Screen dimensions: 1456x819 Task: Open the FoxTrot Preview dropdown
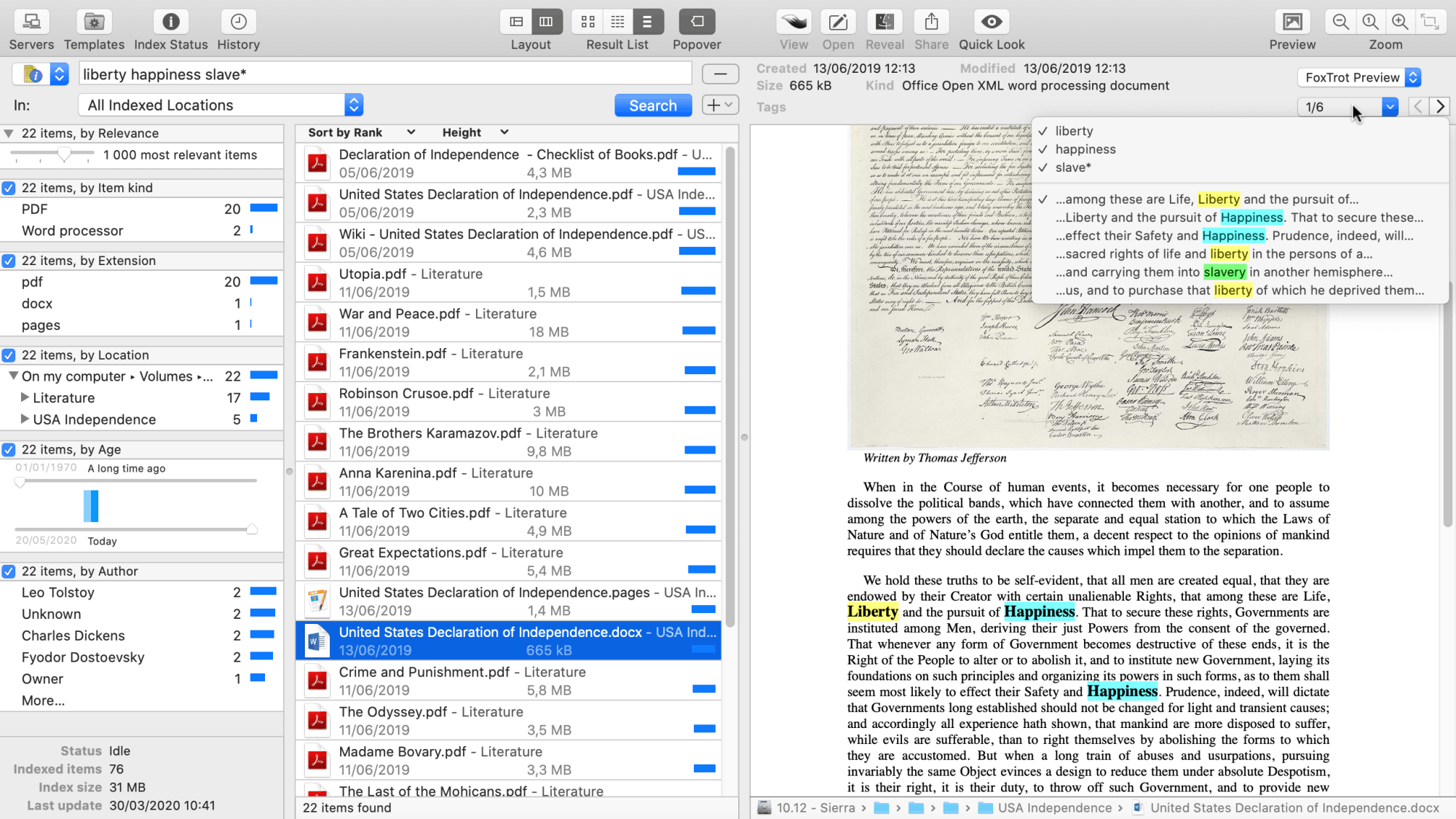pyautogui.click(x=1358, y=77)
